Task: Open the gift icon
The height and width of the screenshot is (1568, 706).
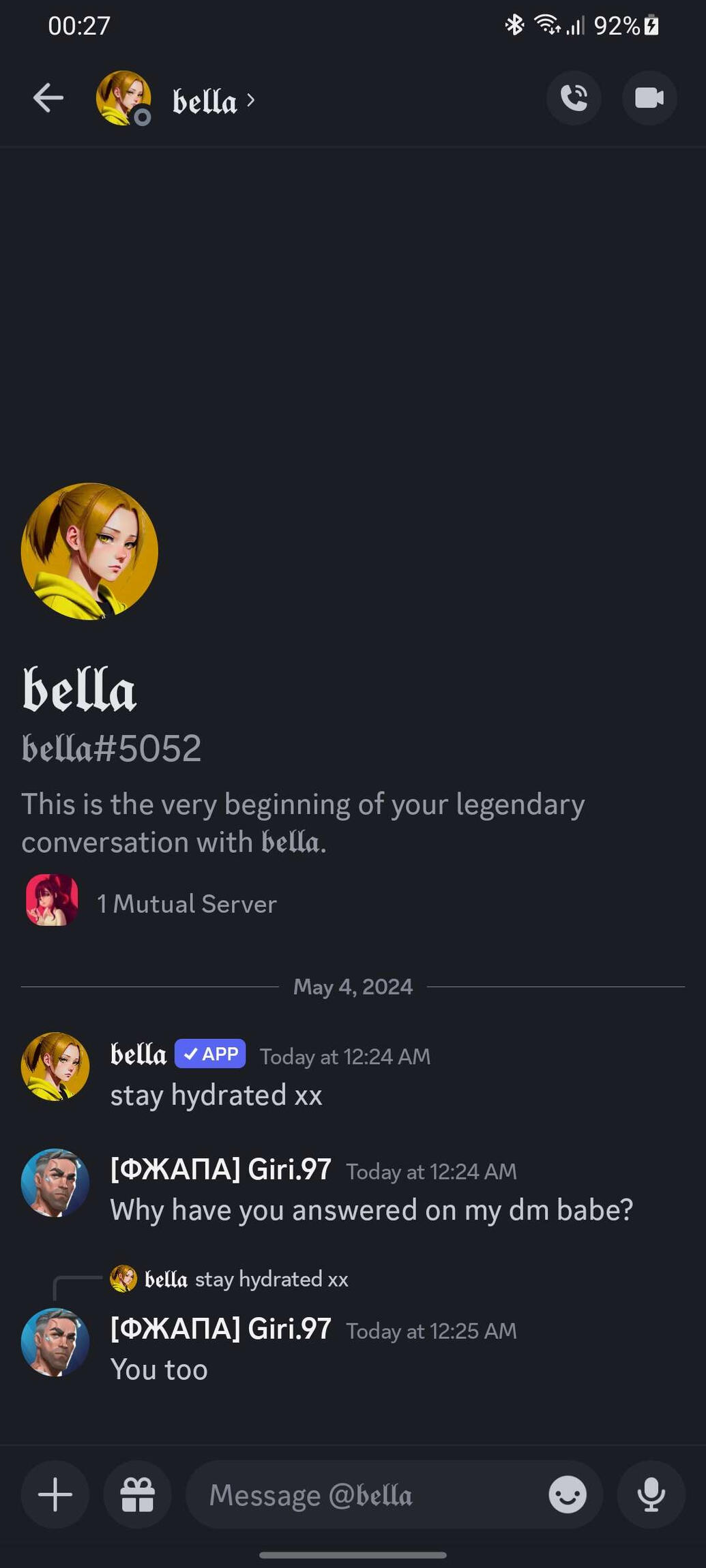Action: (x=137, y=1494)
